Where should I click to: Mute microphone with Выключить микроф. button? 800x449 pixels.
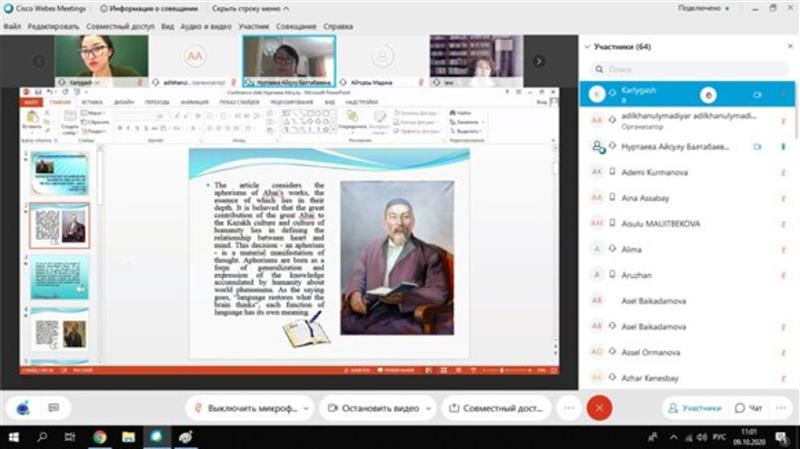click(249, 408)
